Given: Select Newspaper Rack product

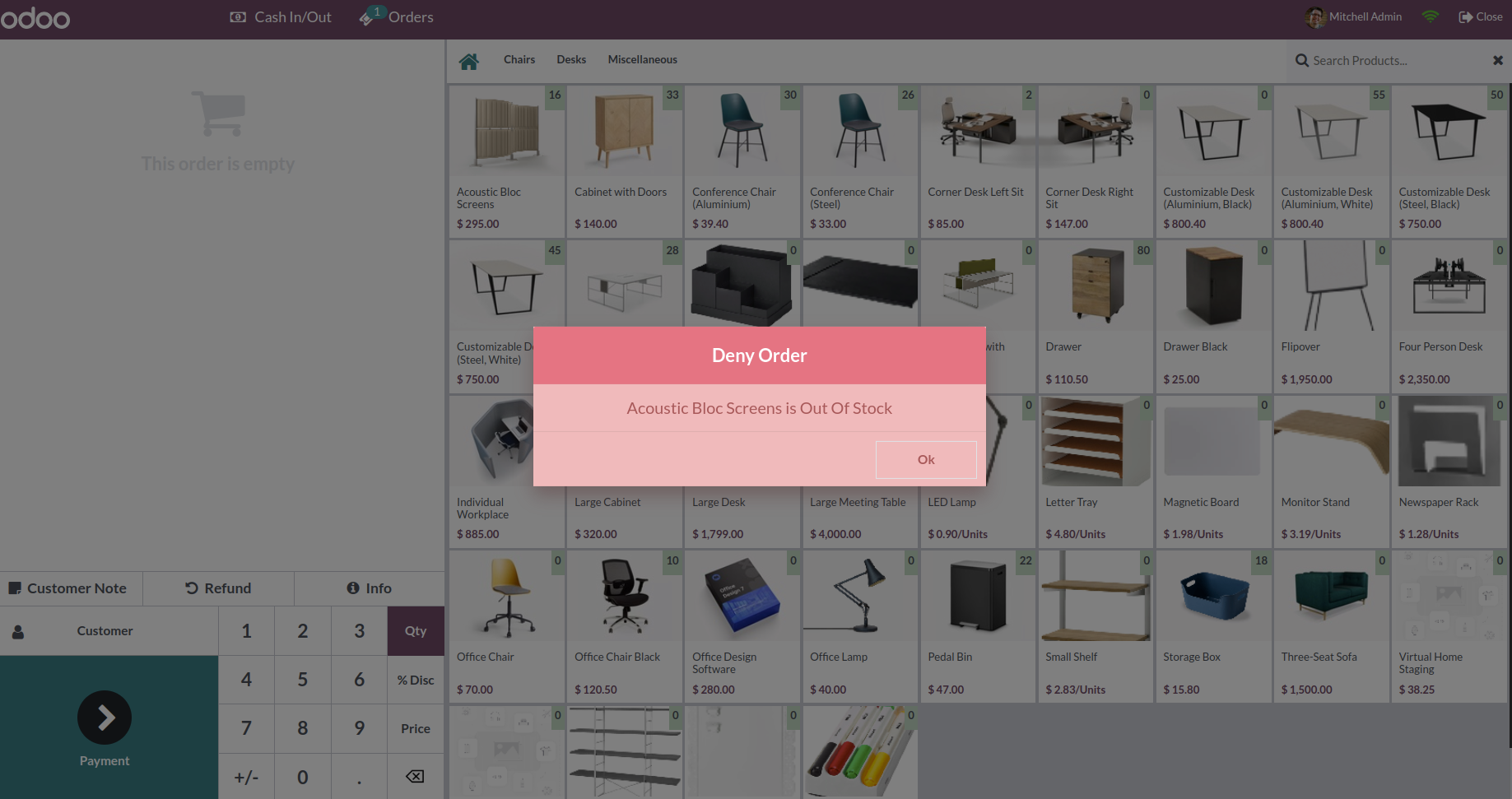Looking at the screenshot, I should click(1449, 472).
